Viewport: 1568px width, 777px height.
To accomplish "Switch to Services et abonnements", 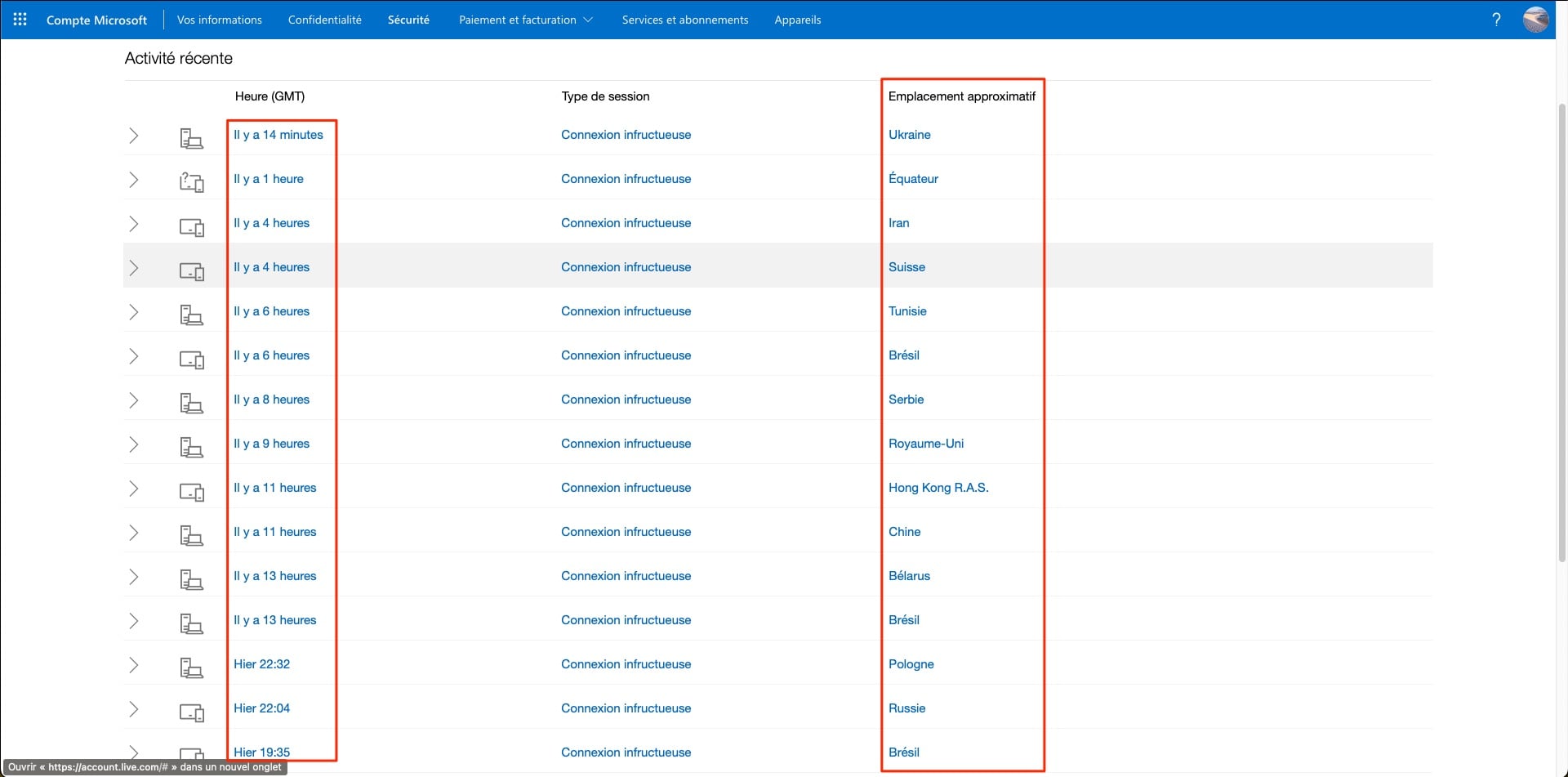I will pos(684,20).
